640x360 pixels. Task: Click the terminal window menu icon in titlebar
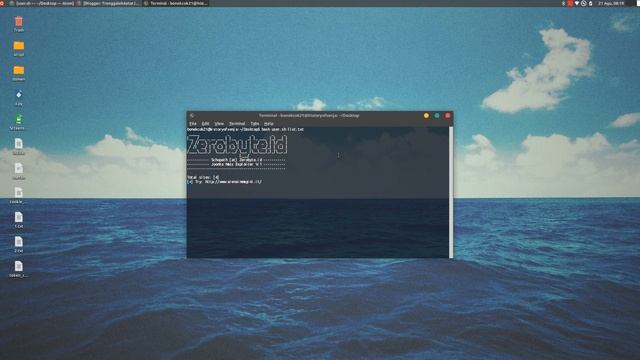point(192,116)
